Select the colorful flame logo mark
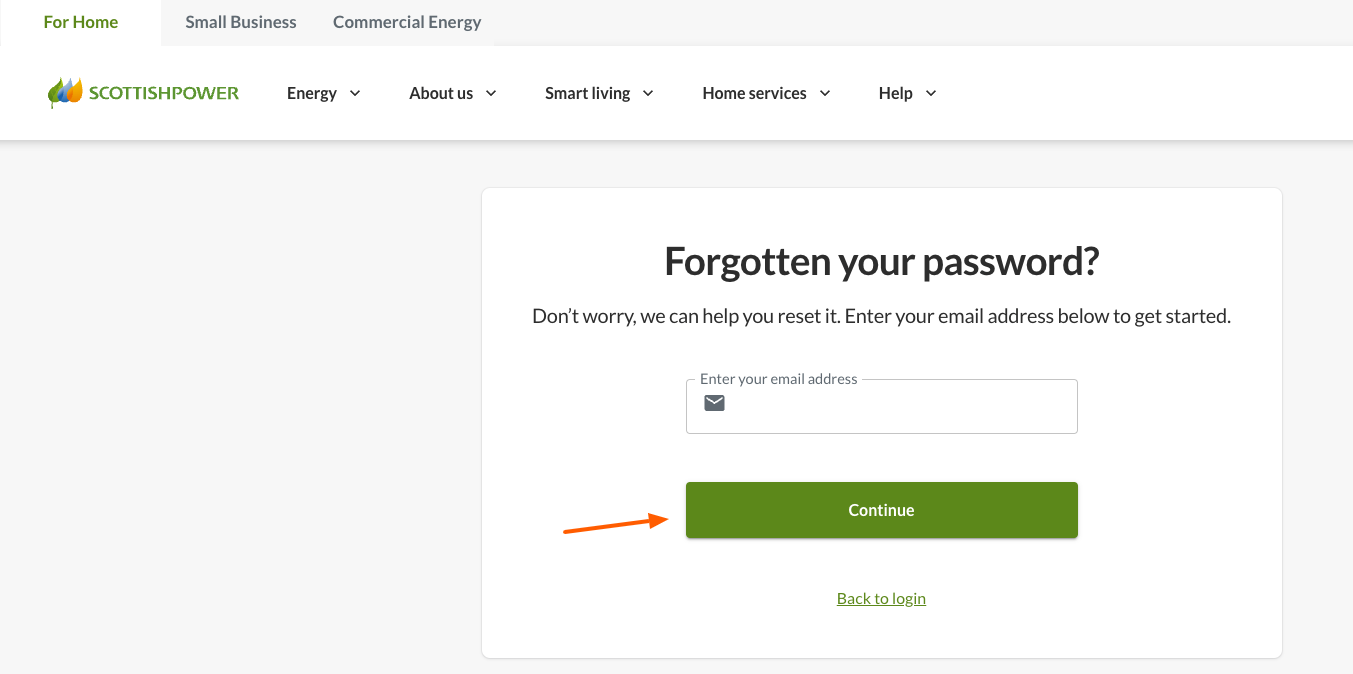Screen dimensions: 1353x674 pyautogui.click(x=66, y=92)
